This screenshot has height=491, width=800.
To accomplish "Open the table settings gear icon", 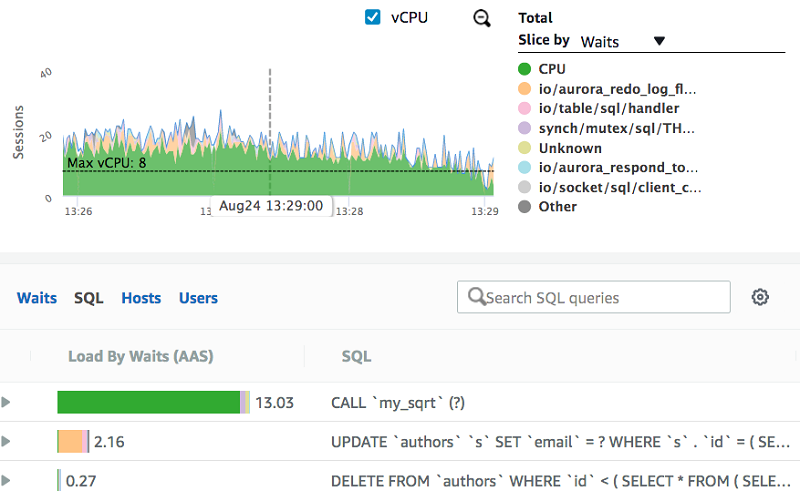I will (760, 297).
